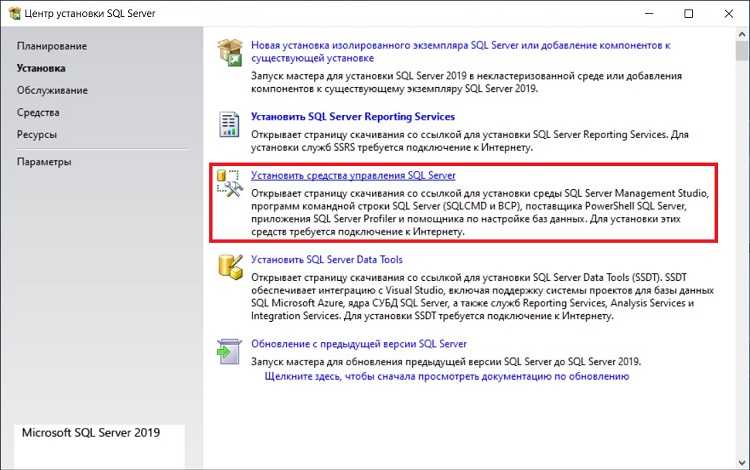Open Обновление с предыдущей версии SQL Server link
This screenshot has height=470, width=750.
click(x=359, y=344)
